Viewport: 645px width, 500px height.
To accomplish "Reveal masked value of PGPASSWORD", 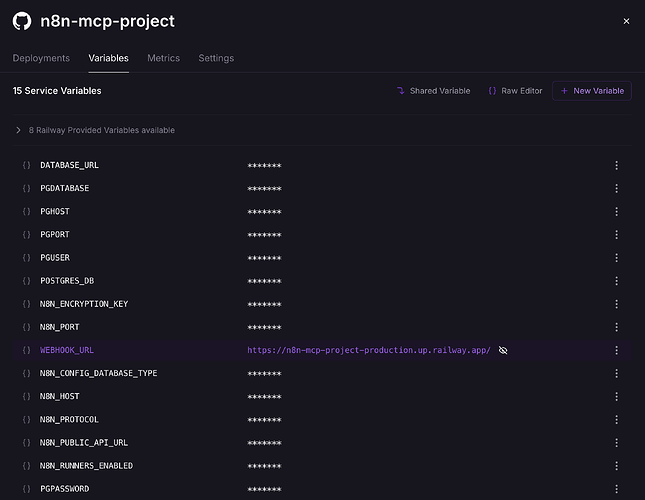I will 264,489.
